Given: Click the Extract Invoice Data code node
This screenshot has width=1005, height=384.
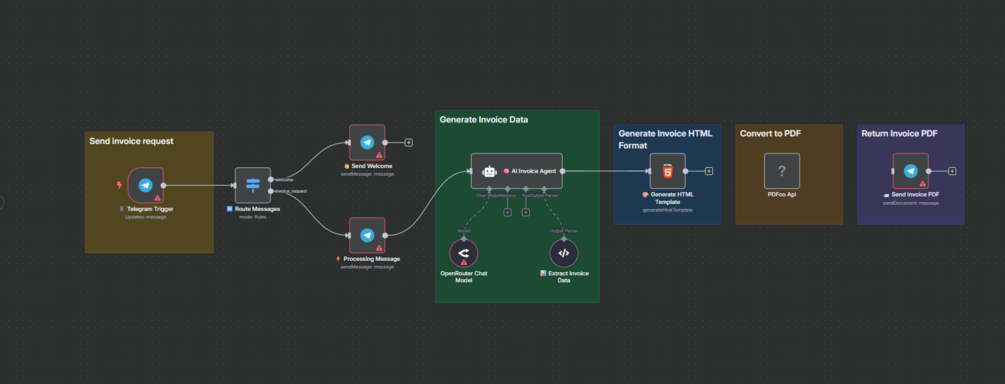Looking at the screenshot, I should [x=563, y=253].
